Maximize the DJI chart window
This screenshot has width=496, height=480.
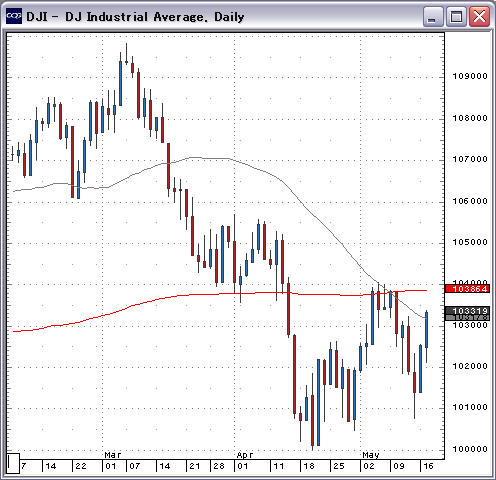pyautogui.click(x=456, y=16)
